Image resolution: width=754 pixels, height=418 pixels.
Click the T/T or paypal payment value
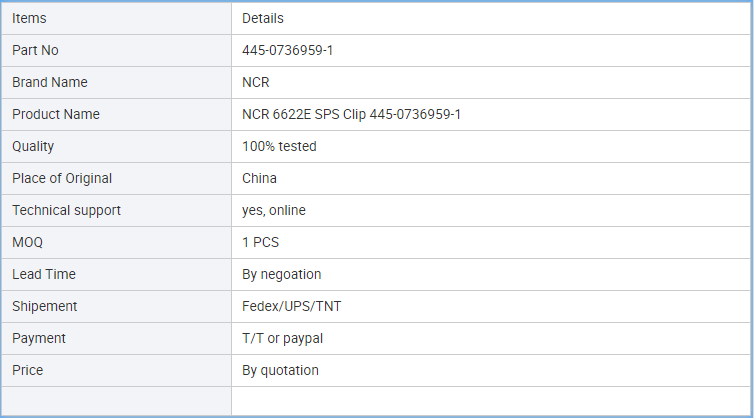pos(282,338)
